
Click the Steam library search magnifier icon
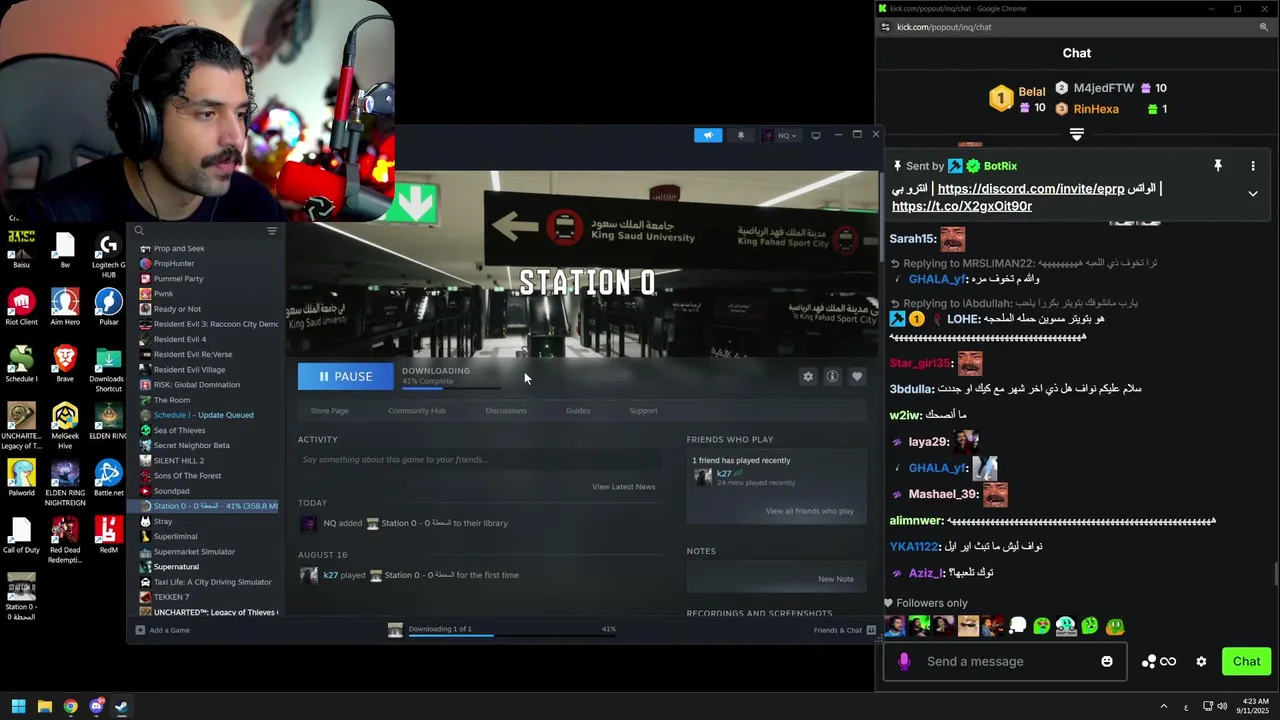pyautogui.click(x=139, y=231)
